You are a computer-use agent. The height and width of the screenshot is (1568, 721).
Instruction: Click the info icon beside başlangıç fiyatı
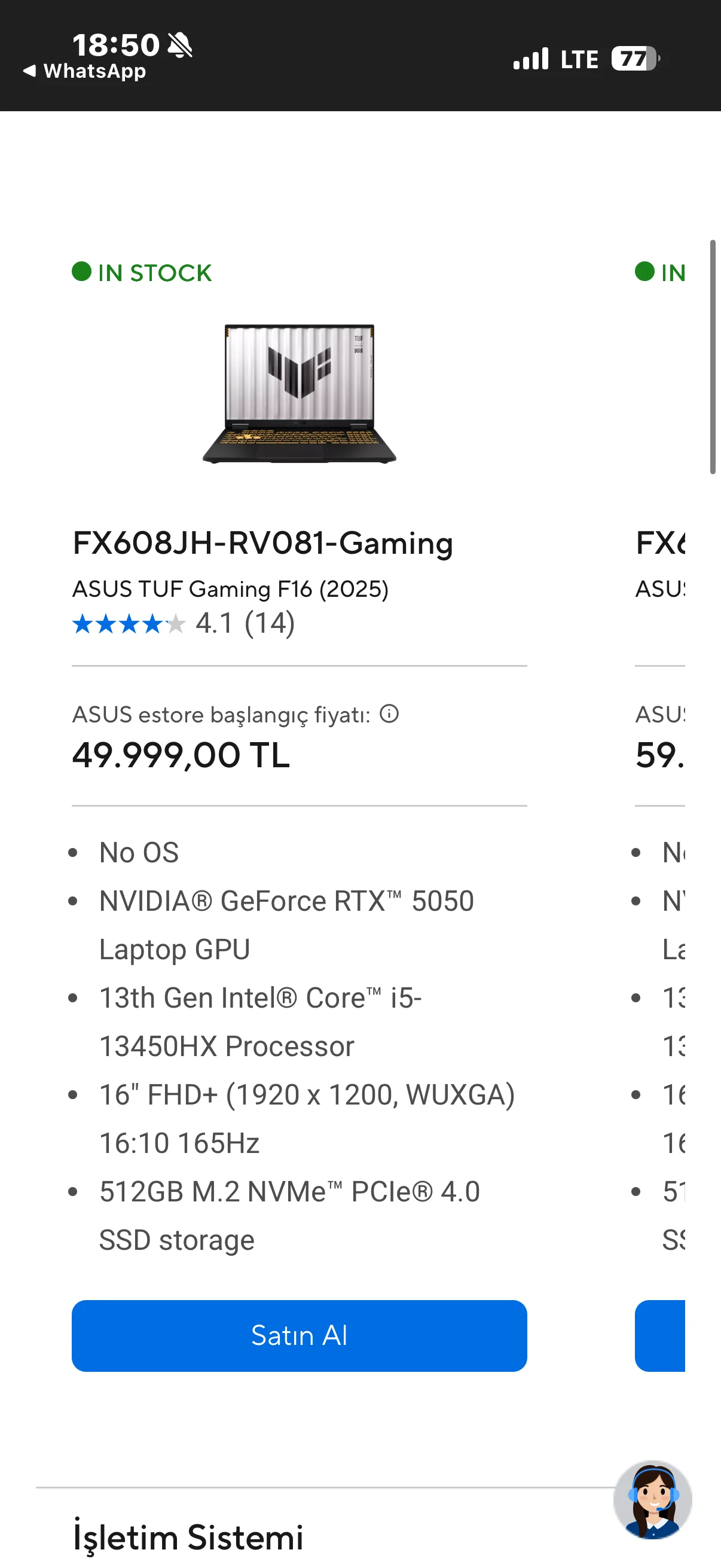pyautogui.click(x=389, y=713)
